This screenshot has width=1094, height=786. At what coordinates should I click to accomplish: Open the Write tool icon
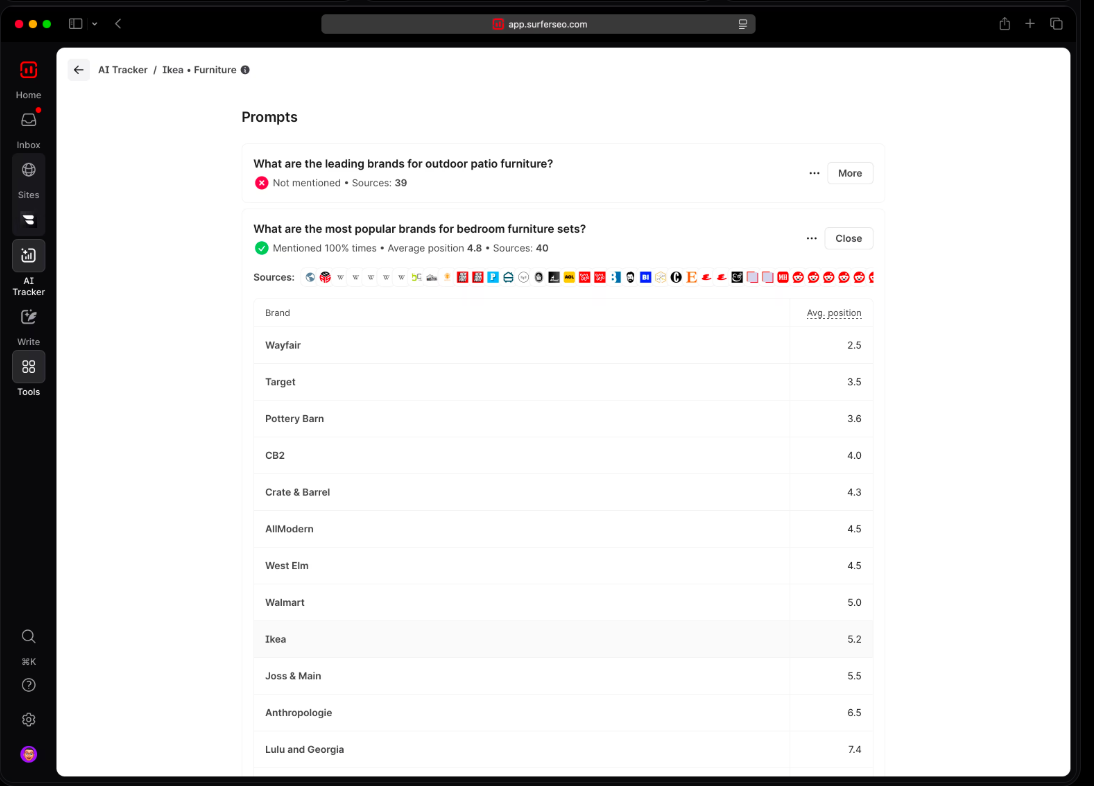(28, 317)
